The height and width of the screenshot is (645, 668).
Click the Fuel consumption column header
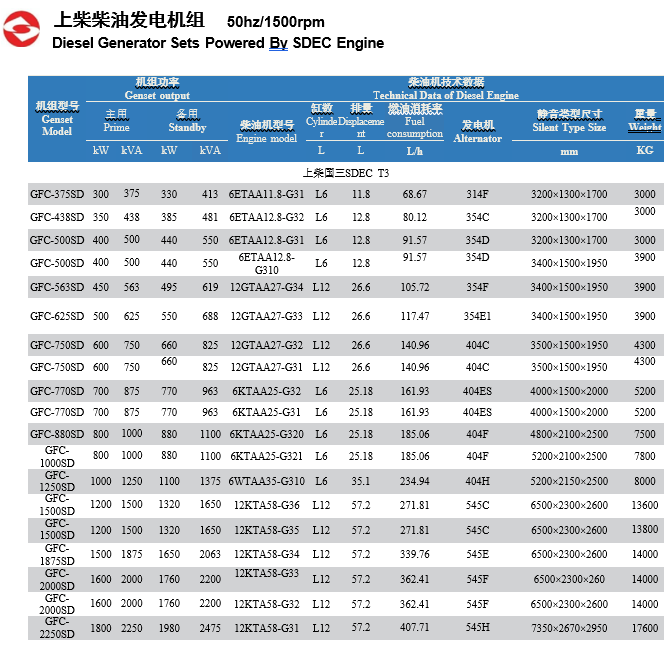(415, 121)
